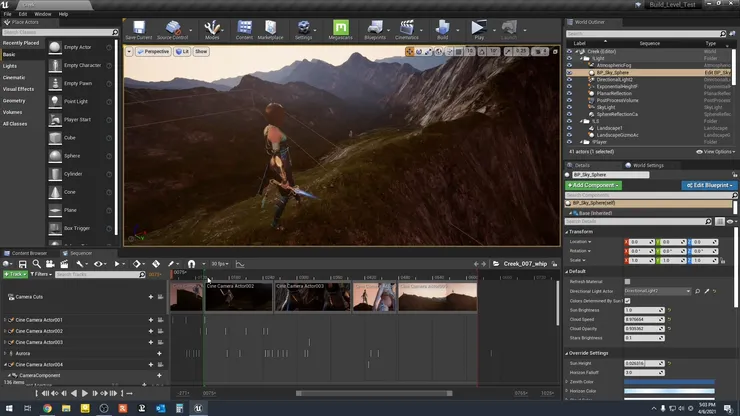Image resolution: width=740 pixels, height=416 pixels.
Task: Uncheck Colors Determined By Sun Position
Action: [x=627, y=300]
